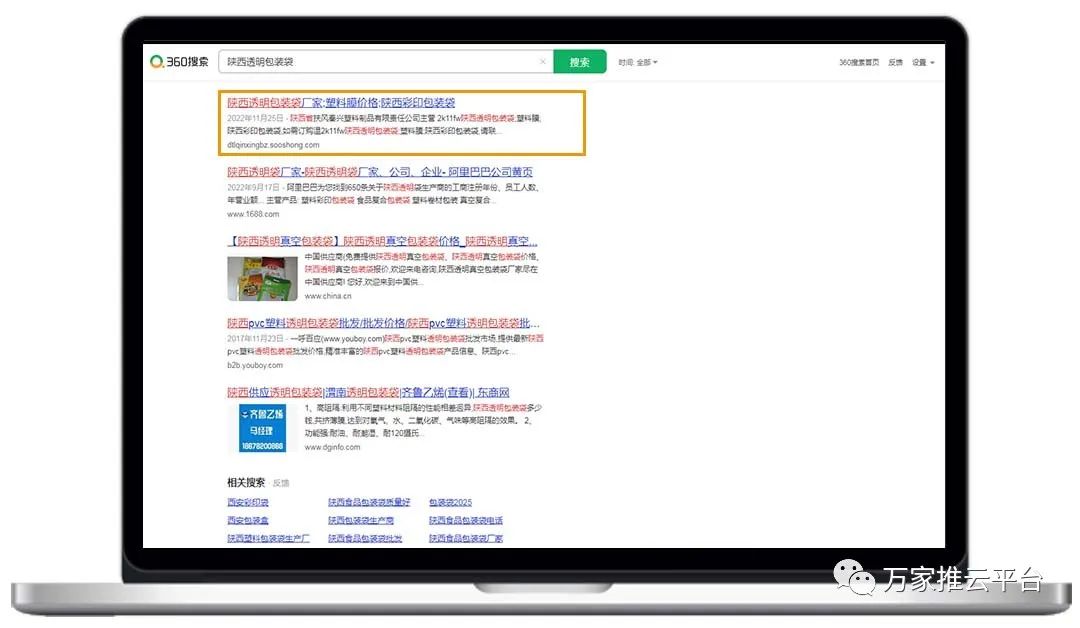Select related search 陕西食品包装袋电话

[x=465, y=520]
